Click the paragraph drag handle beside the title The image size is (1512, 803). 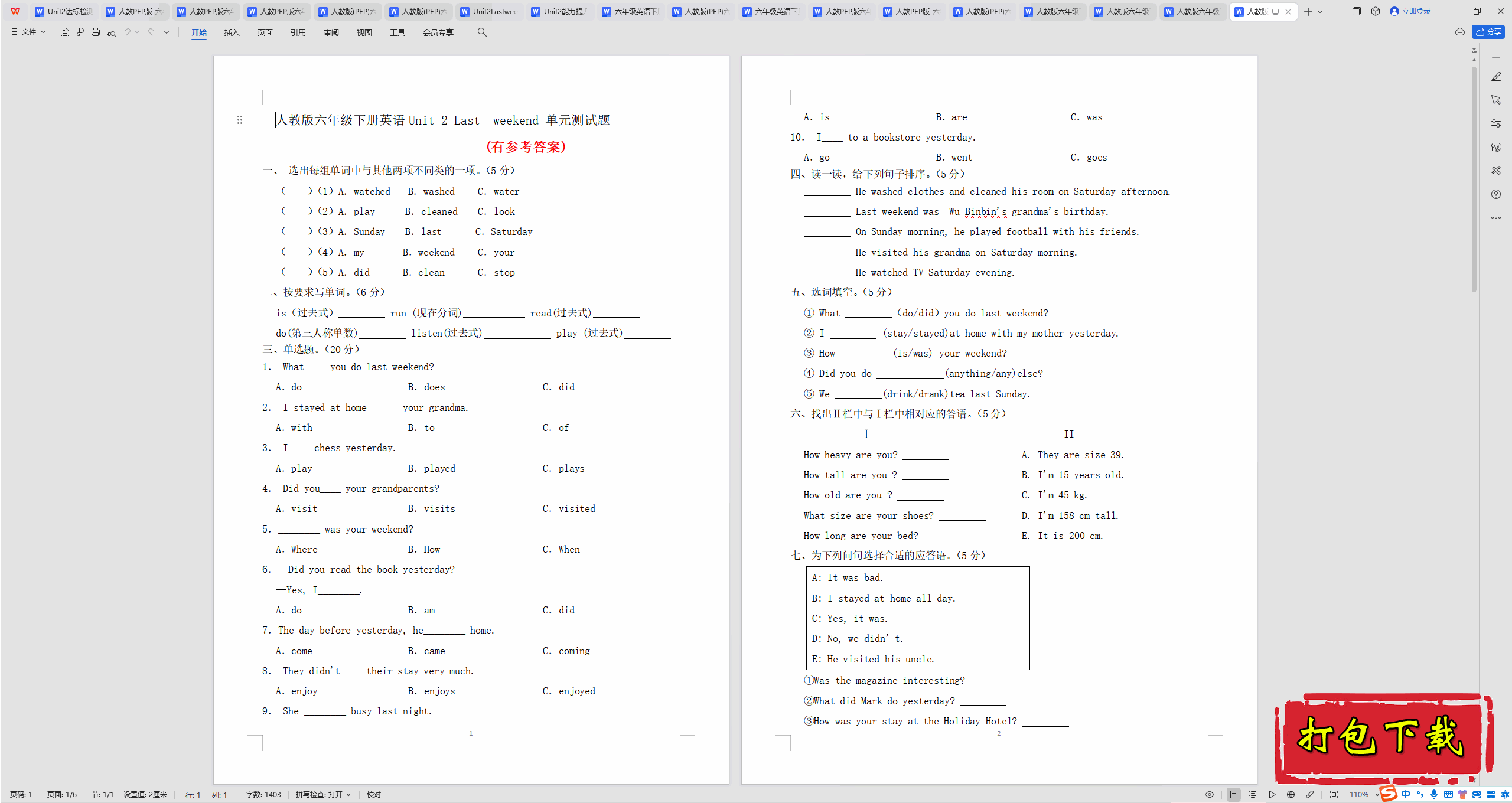240,120
